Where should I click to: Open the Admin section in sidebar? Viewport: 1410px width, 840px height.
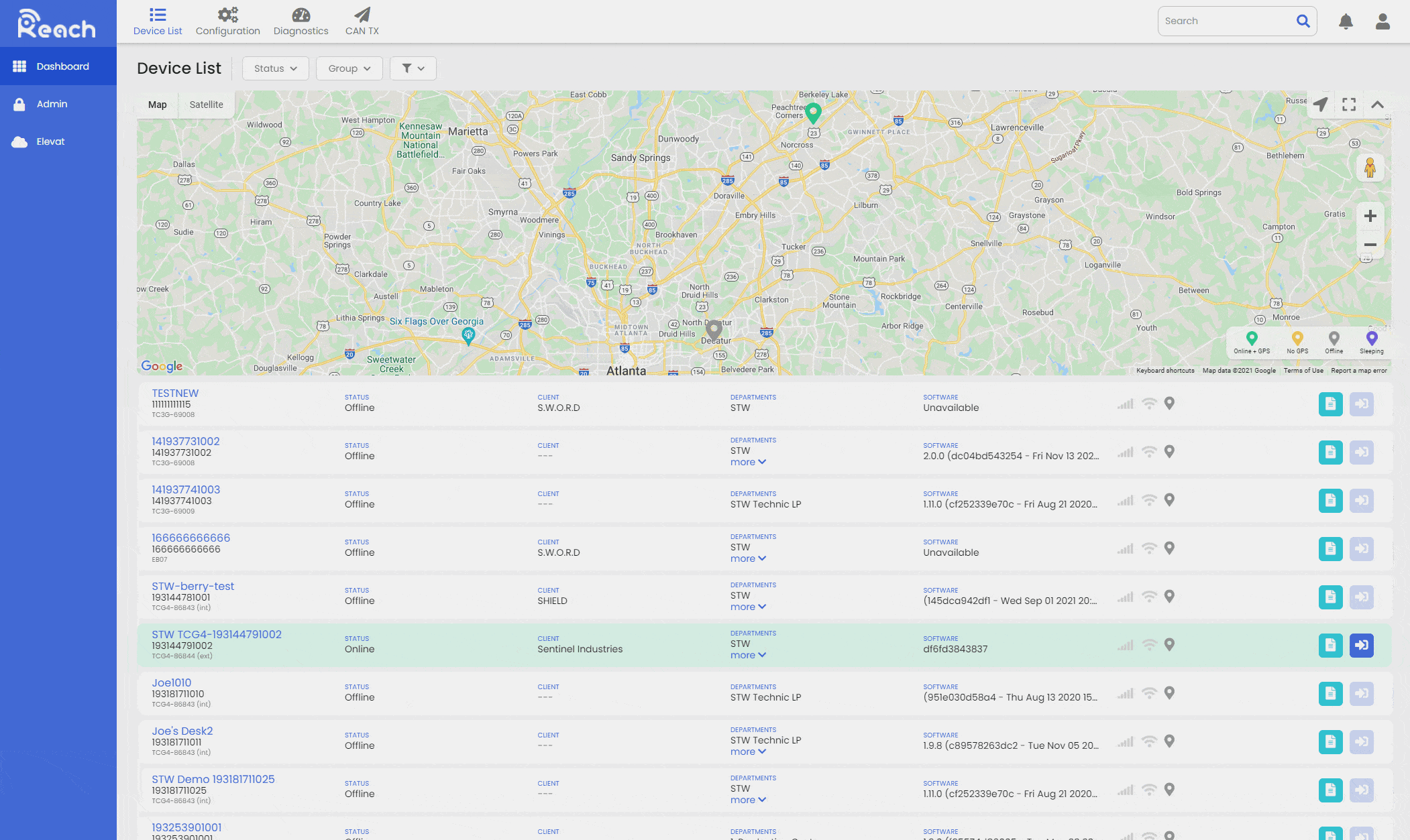click(52, 103)
